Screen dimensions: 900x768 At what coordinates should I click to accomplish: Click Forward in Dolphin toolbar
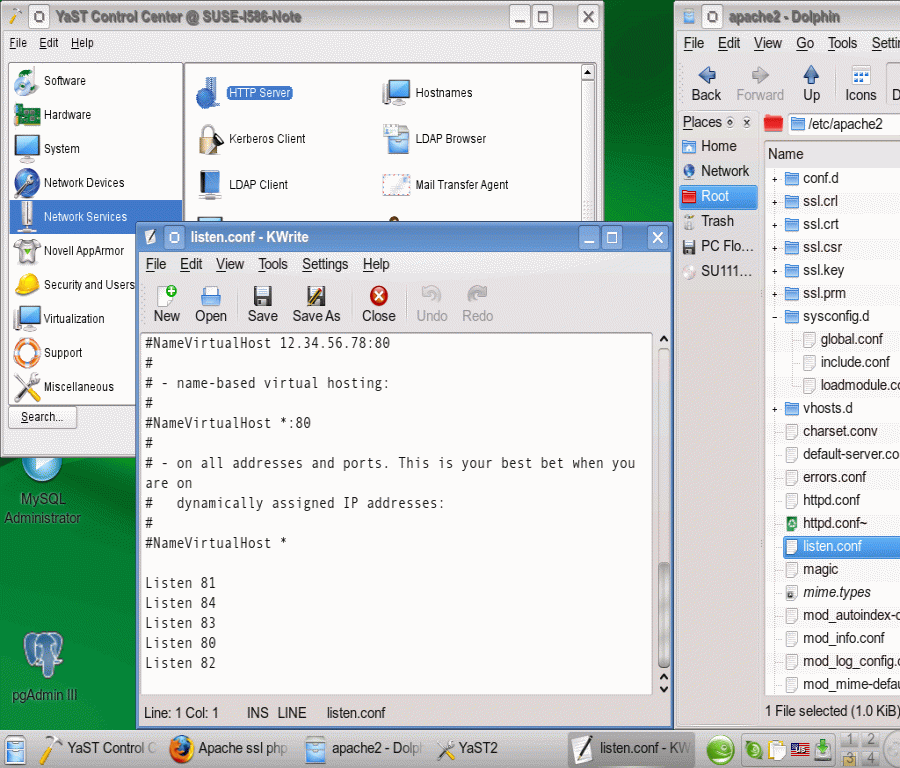pos(760,84)
